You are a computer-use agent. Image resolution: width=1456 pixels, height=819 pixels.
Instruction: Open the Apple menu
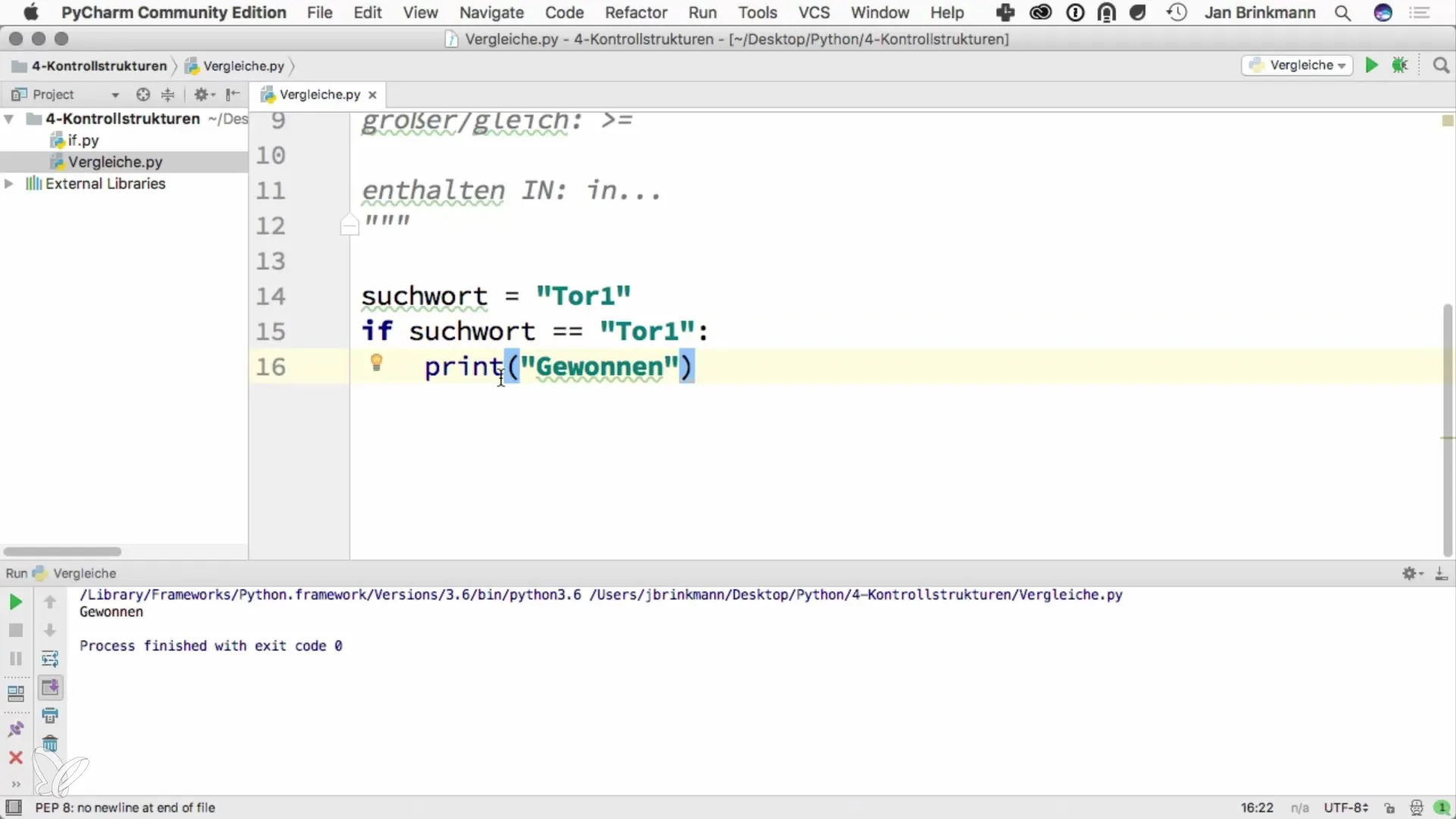coord(30,12)
